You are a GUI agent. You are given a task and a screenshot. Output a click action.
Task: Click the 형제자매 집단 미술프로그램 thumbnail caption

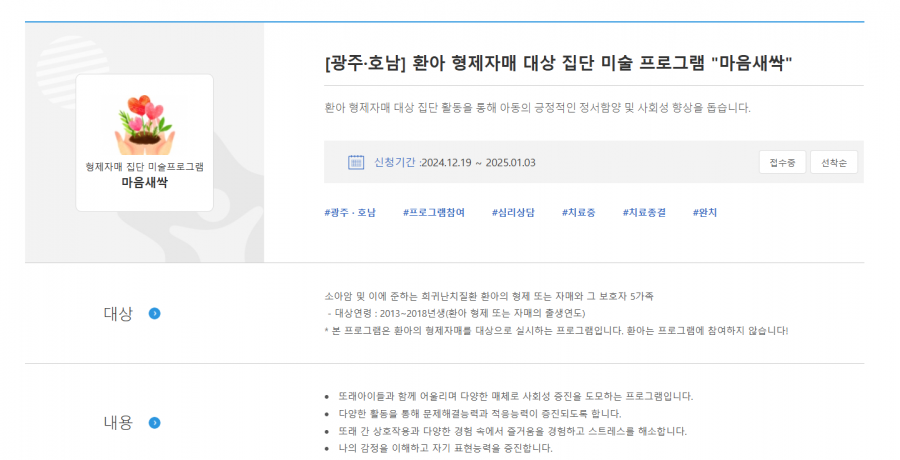tap(145, 167)
